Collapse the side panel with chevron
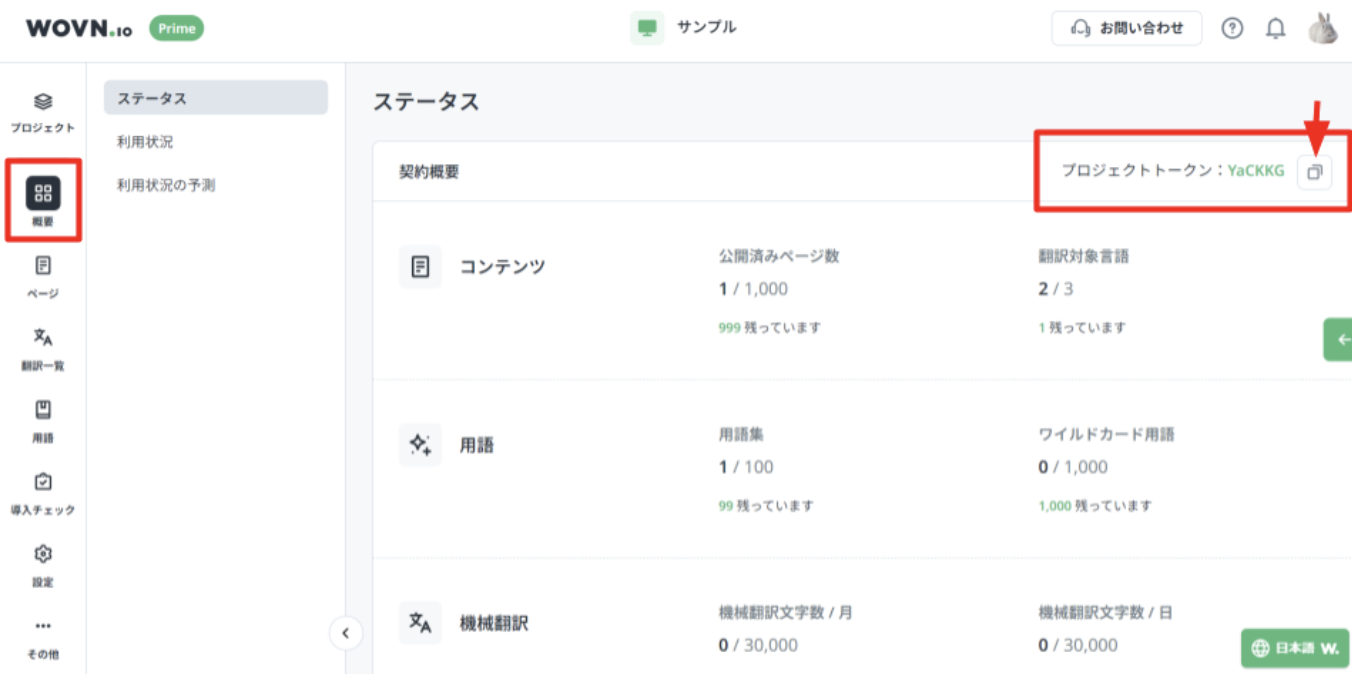 click(345, 633)
